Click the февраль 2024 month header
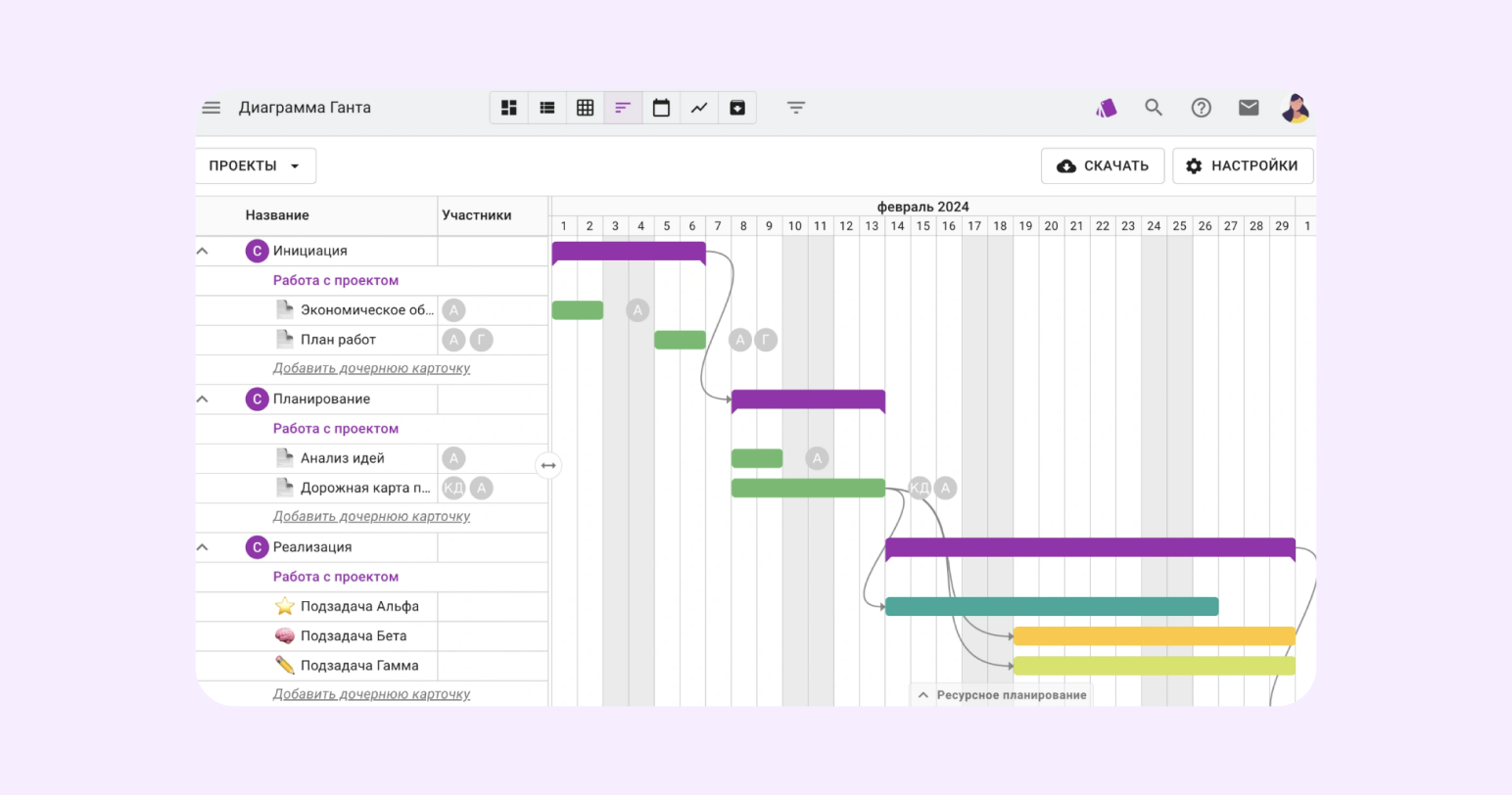This screenshot has width=1512, height=795. pos(922,207)
